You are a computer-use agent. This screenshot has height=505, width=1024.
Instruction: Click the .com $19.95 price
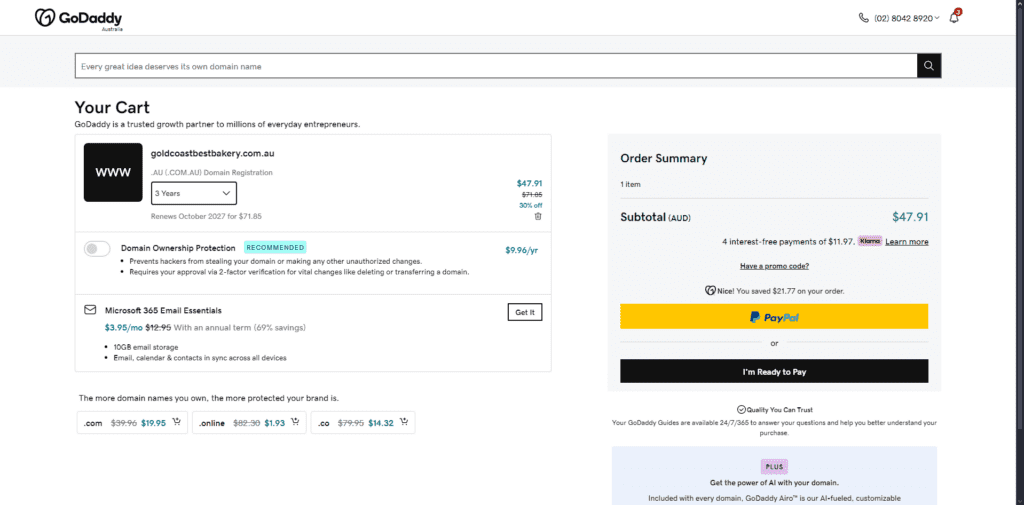(153, 423)
